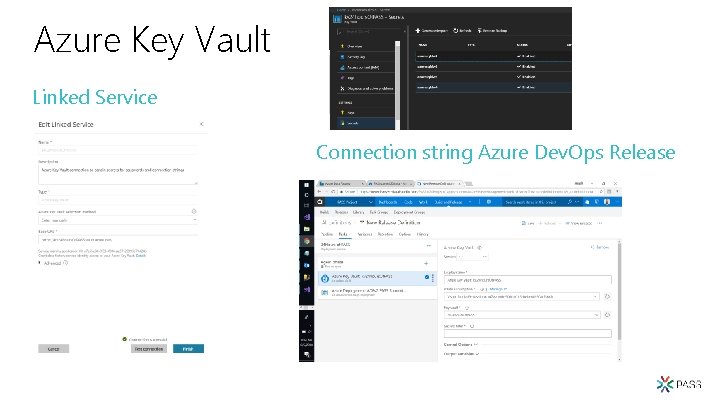Switch to the Retention tab

click(385, 235)
